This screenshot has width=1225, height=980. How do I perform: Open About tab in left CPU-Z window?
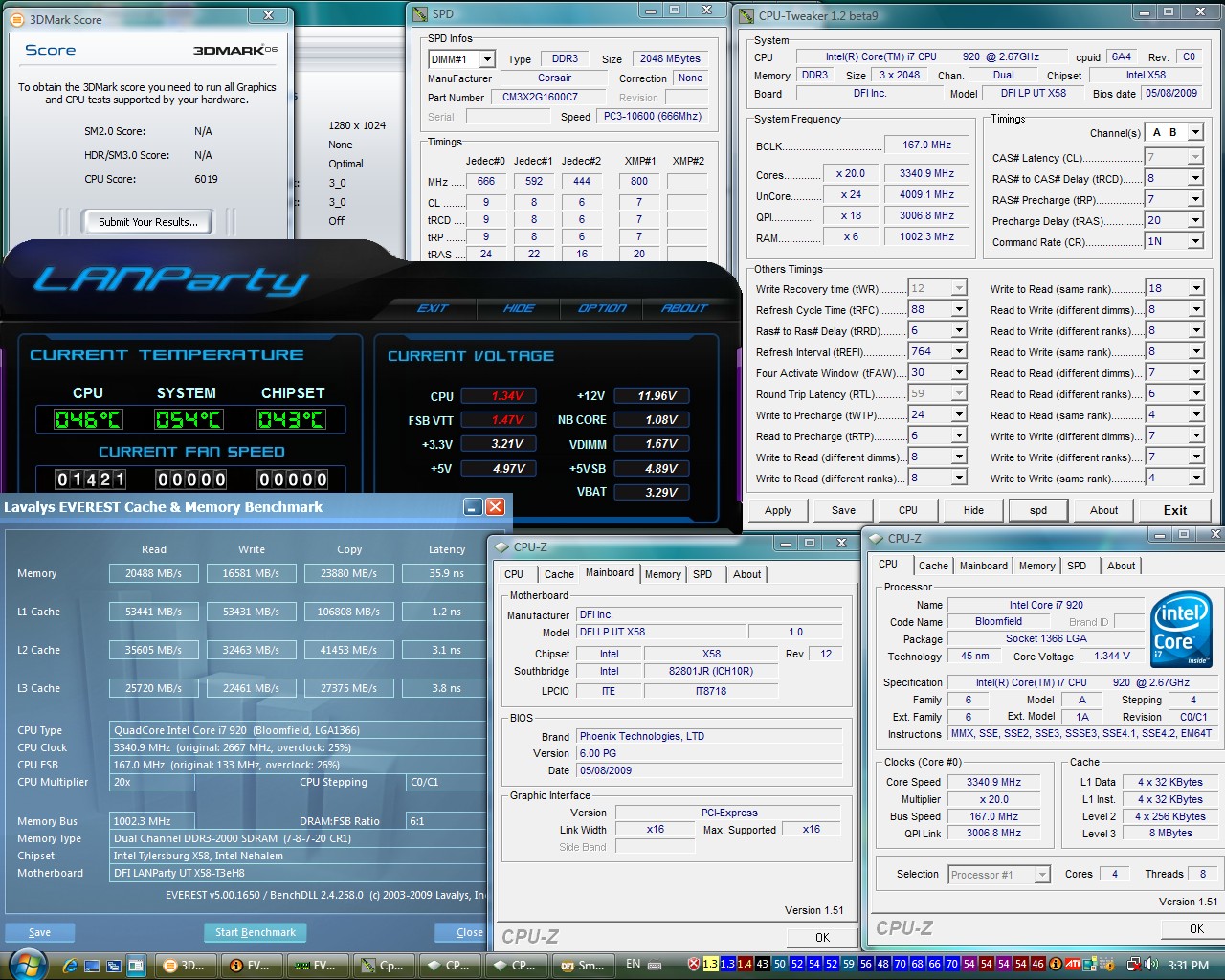[x=747, y=574]
